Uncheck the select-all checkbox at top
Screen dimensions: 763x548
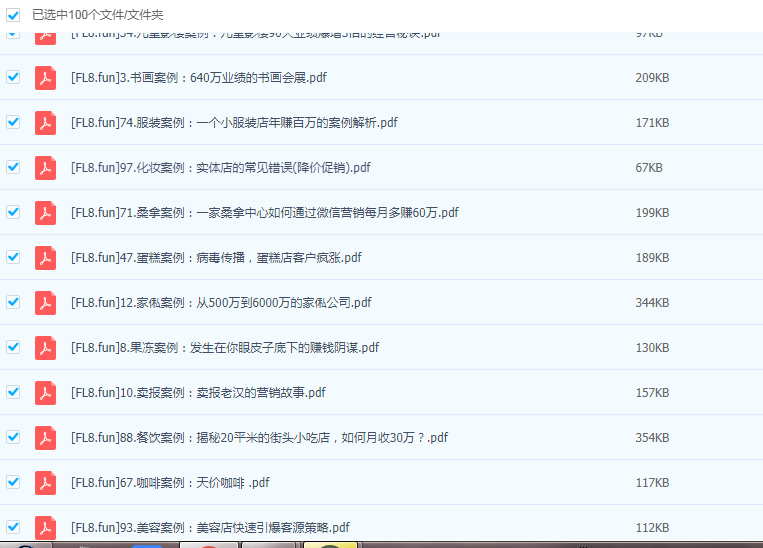[13, 15]
